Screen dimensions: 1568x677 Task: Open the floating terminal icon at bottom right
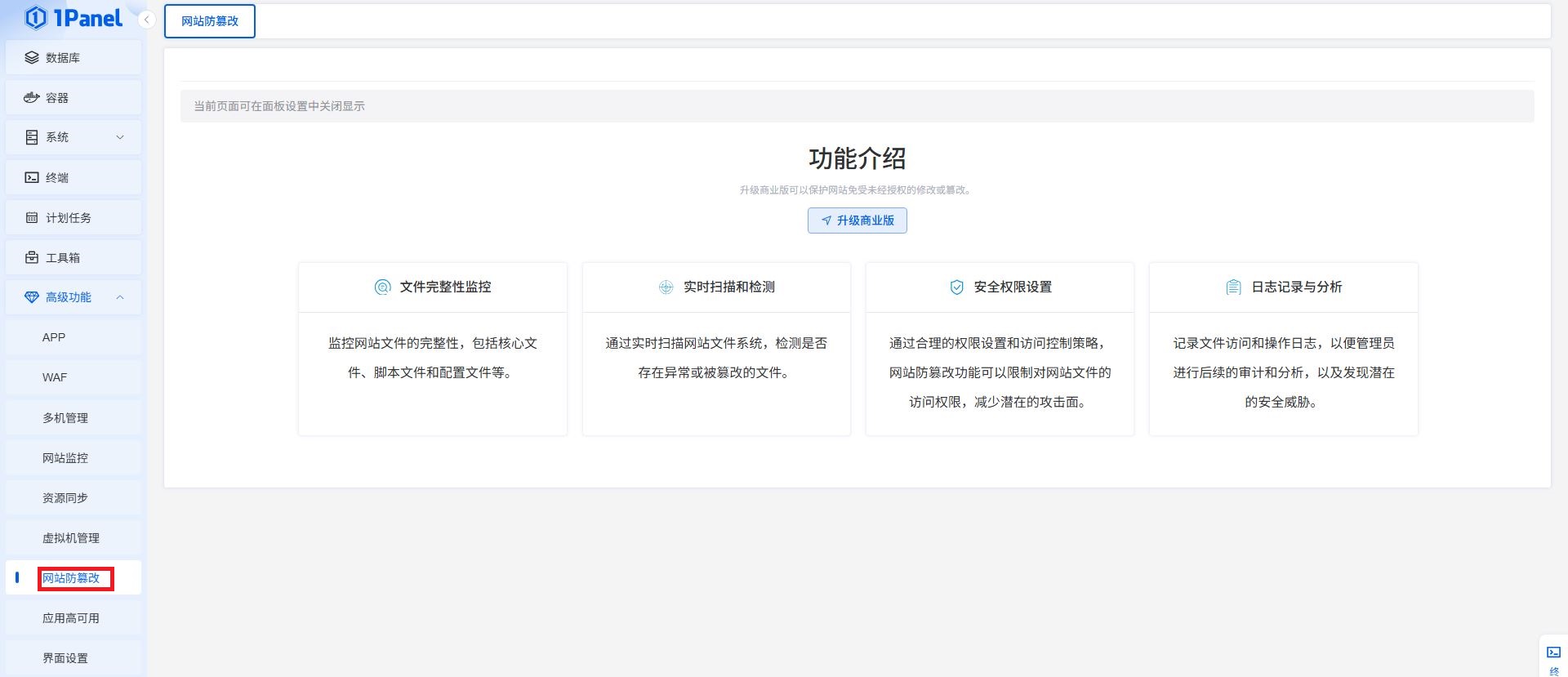coord(1553,653)
